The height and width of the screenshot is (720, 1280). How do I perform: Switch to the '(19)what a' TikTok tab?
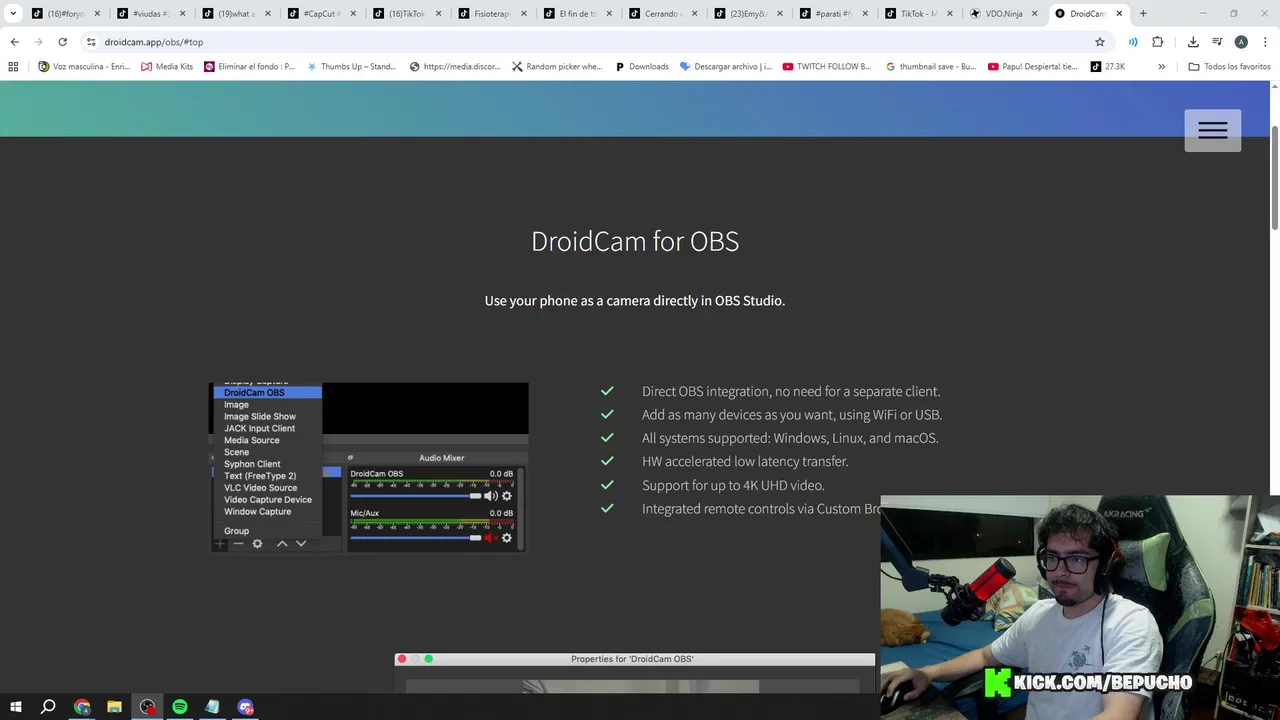pos(235,14)
